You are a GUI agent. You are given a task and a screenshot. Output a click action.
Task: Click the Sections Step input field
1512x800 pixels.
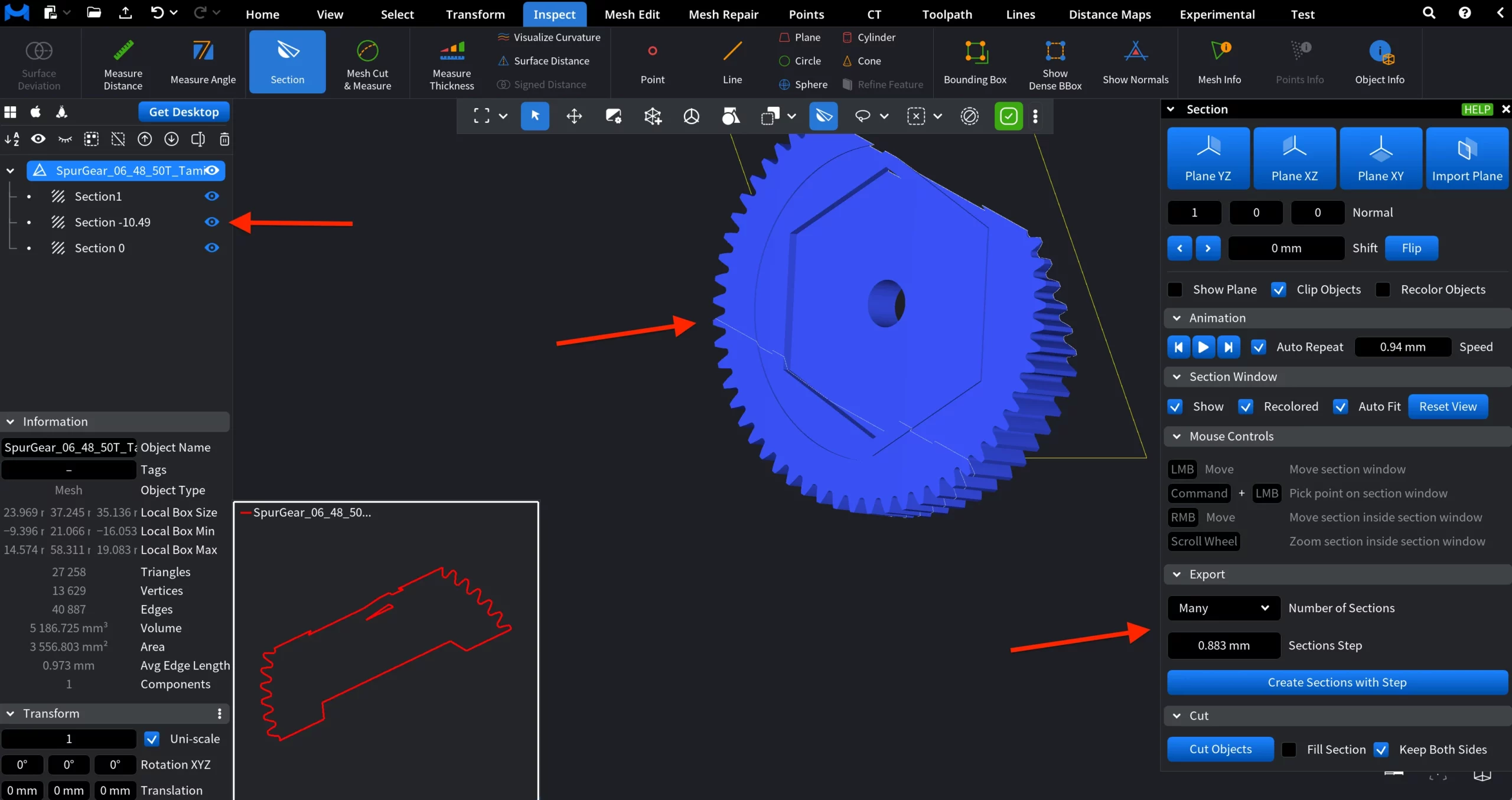coord(1223,645)
